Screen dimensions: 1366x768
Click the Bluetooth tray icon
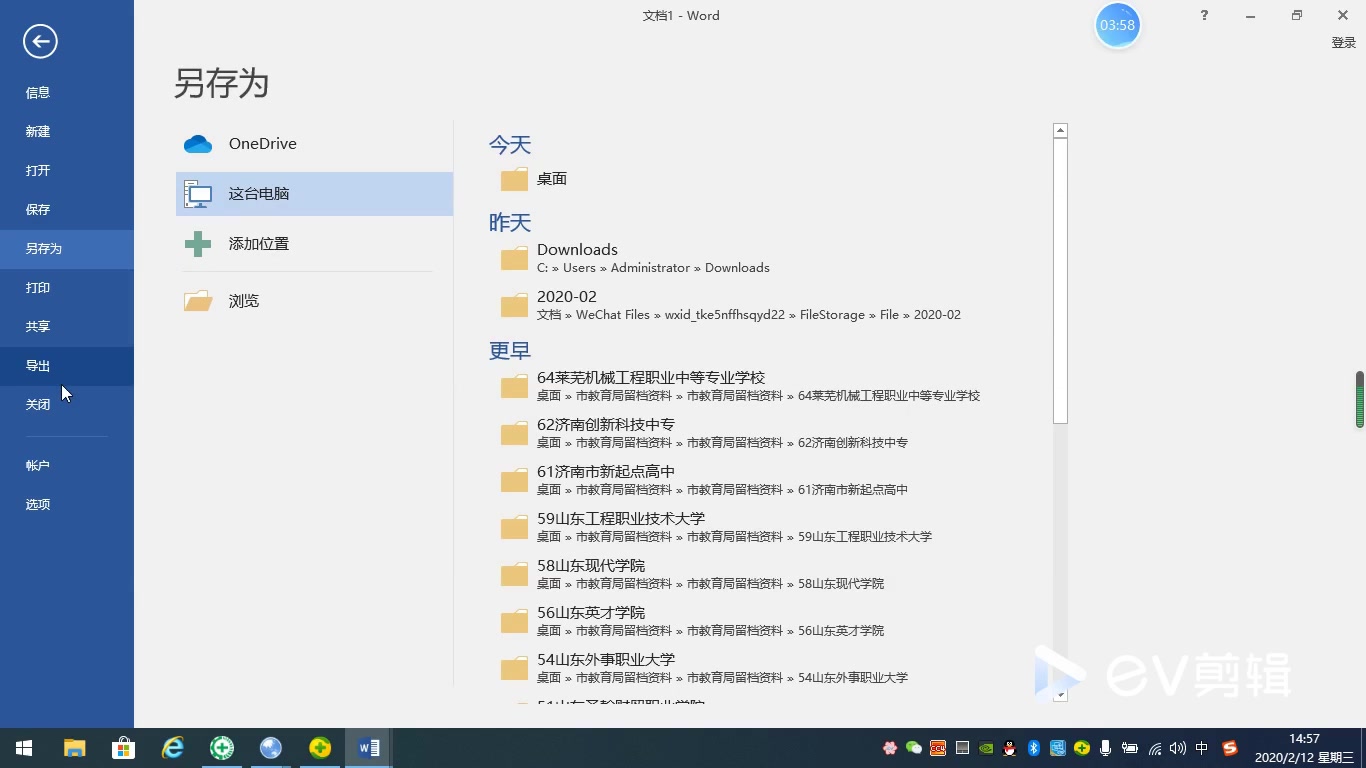pyautogui.click(x=1033, y=747)
